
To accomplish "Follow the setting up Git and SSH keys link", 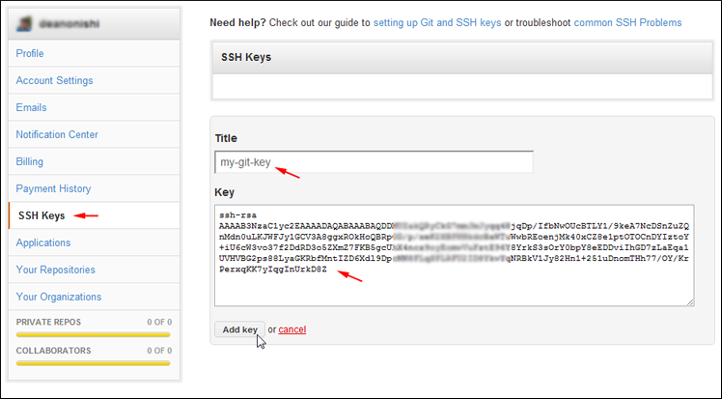I will pos(437,23).
